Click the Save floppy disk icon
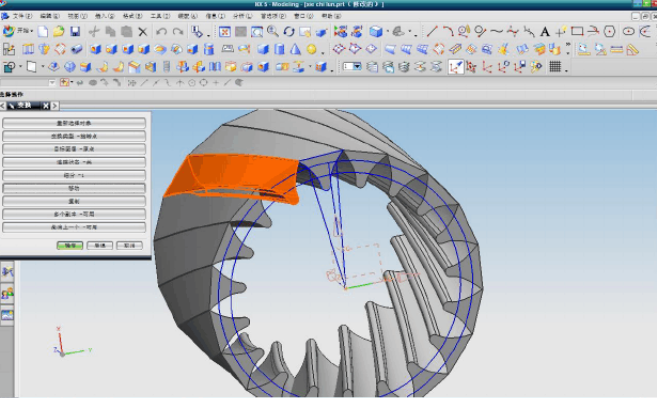The height and width of the screenshot is (398, 657). click(x=75, y=31)
